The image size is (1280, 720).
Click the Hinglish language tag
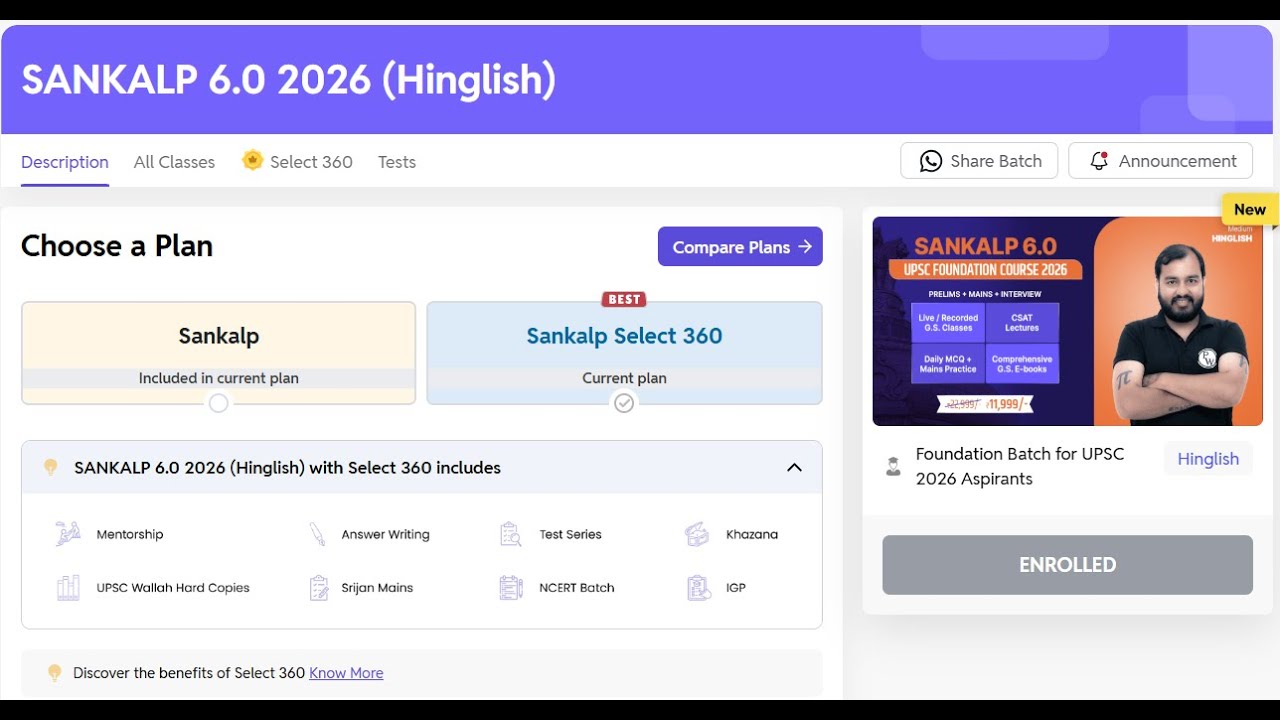pos(1208,459)
